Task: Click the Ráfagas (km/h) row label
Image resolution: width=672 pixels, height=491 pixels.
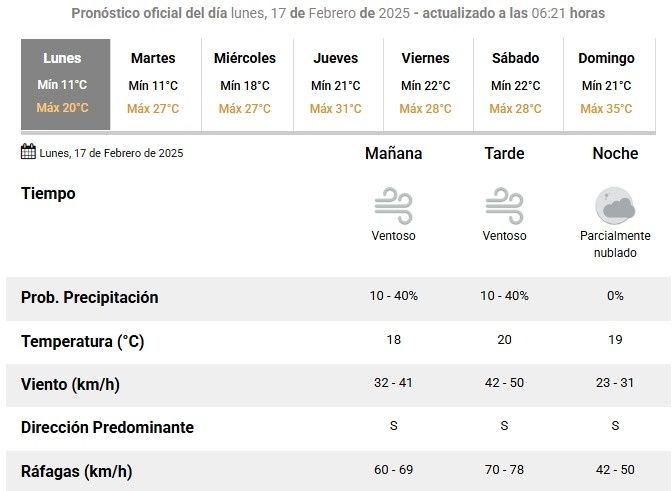Action: click(x=76, y=471)
